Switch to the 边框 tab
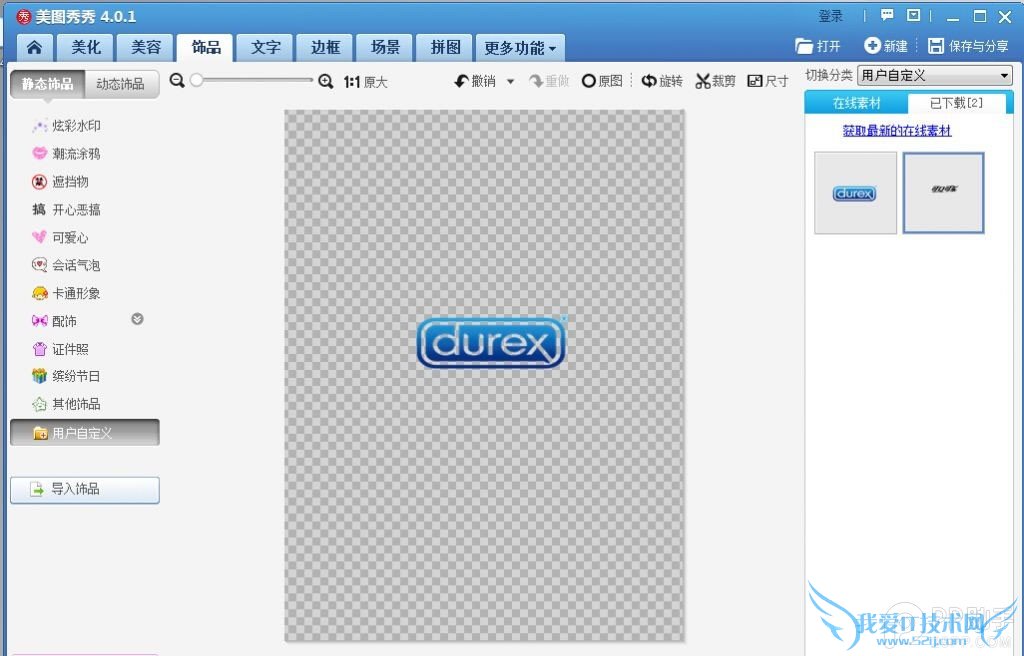Image resolution: width=1024 pixels, height=656 pixels. [x=325, y=47]
